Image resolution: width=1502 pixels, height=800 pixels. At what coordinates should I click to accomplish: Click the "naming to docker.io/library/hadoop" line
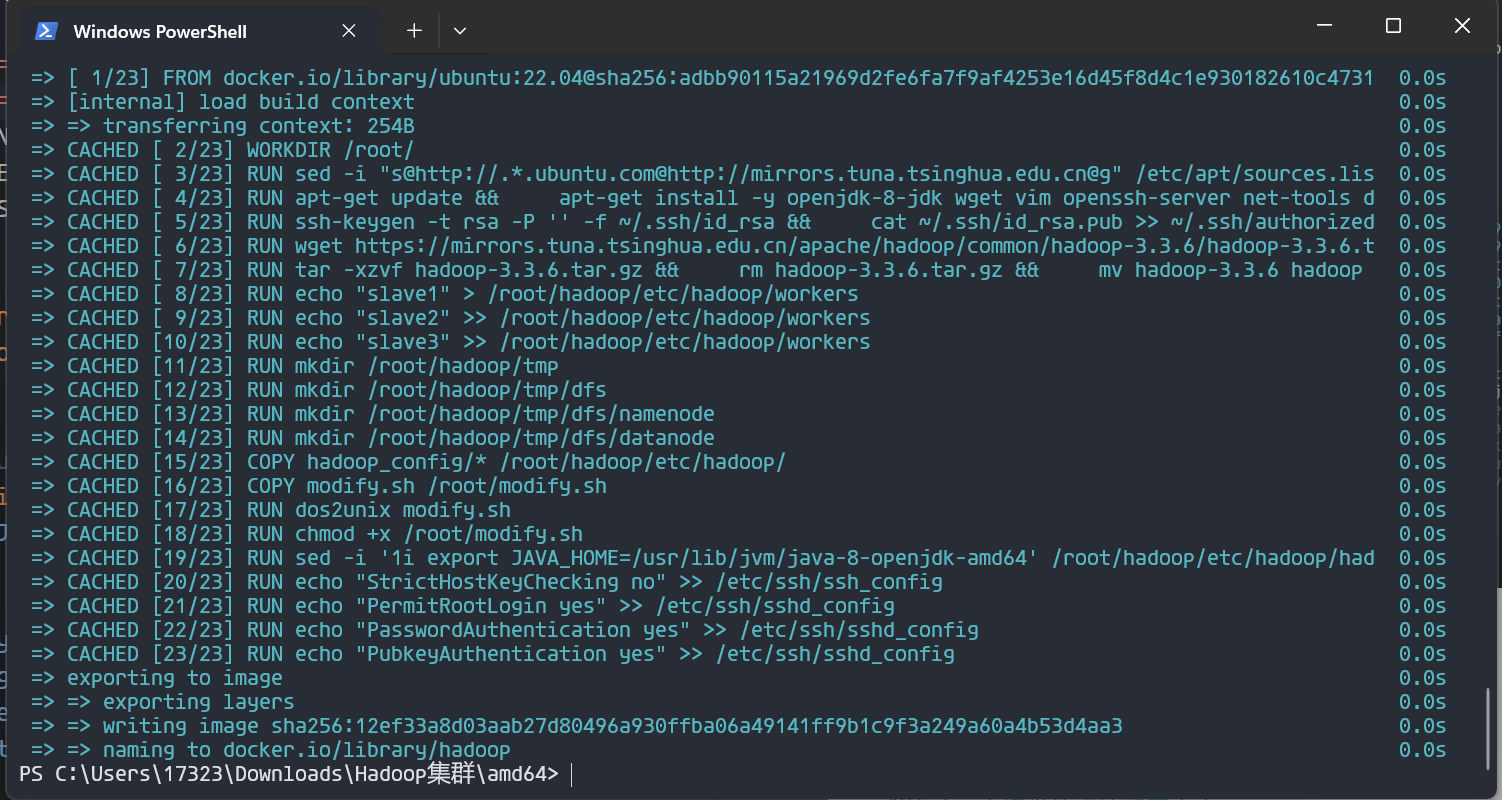click(x=306, y=750)
